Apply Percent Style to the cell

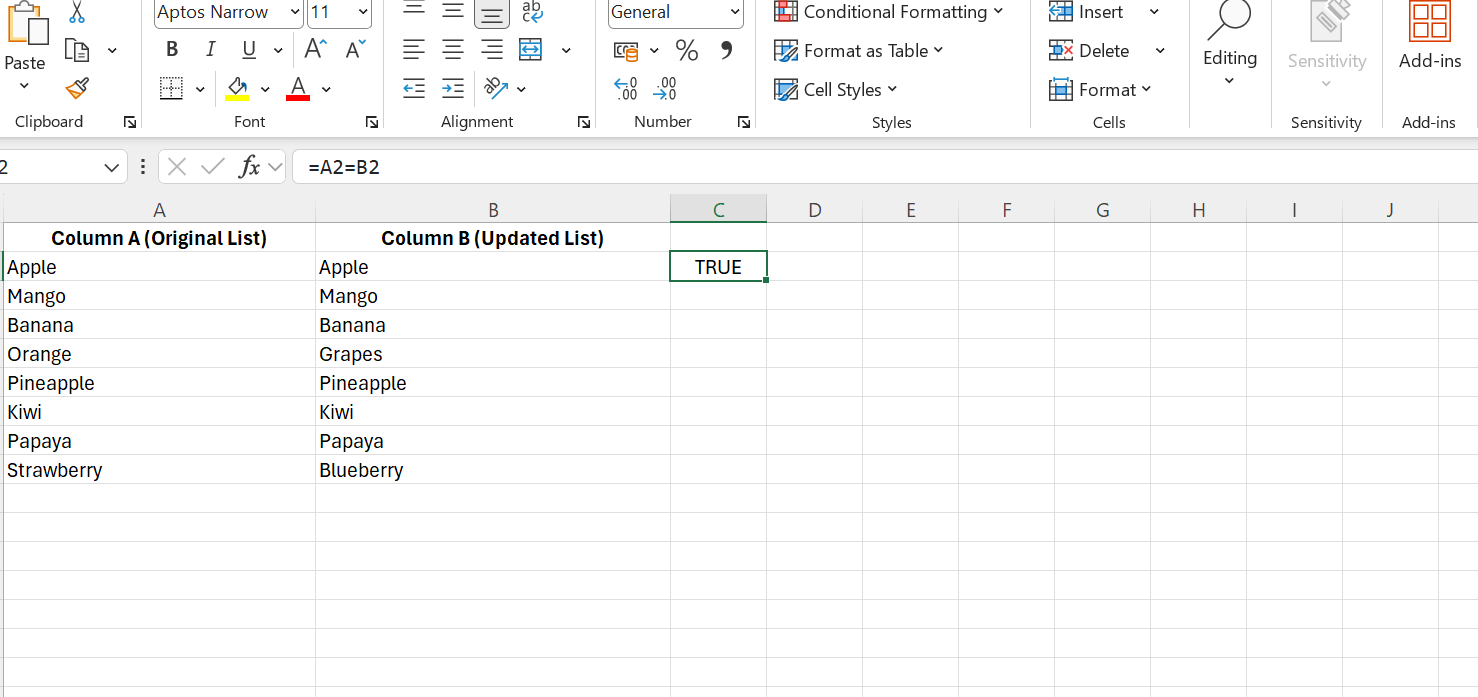pos(687,50)
